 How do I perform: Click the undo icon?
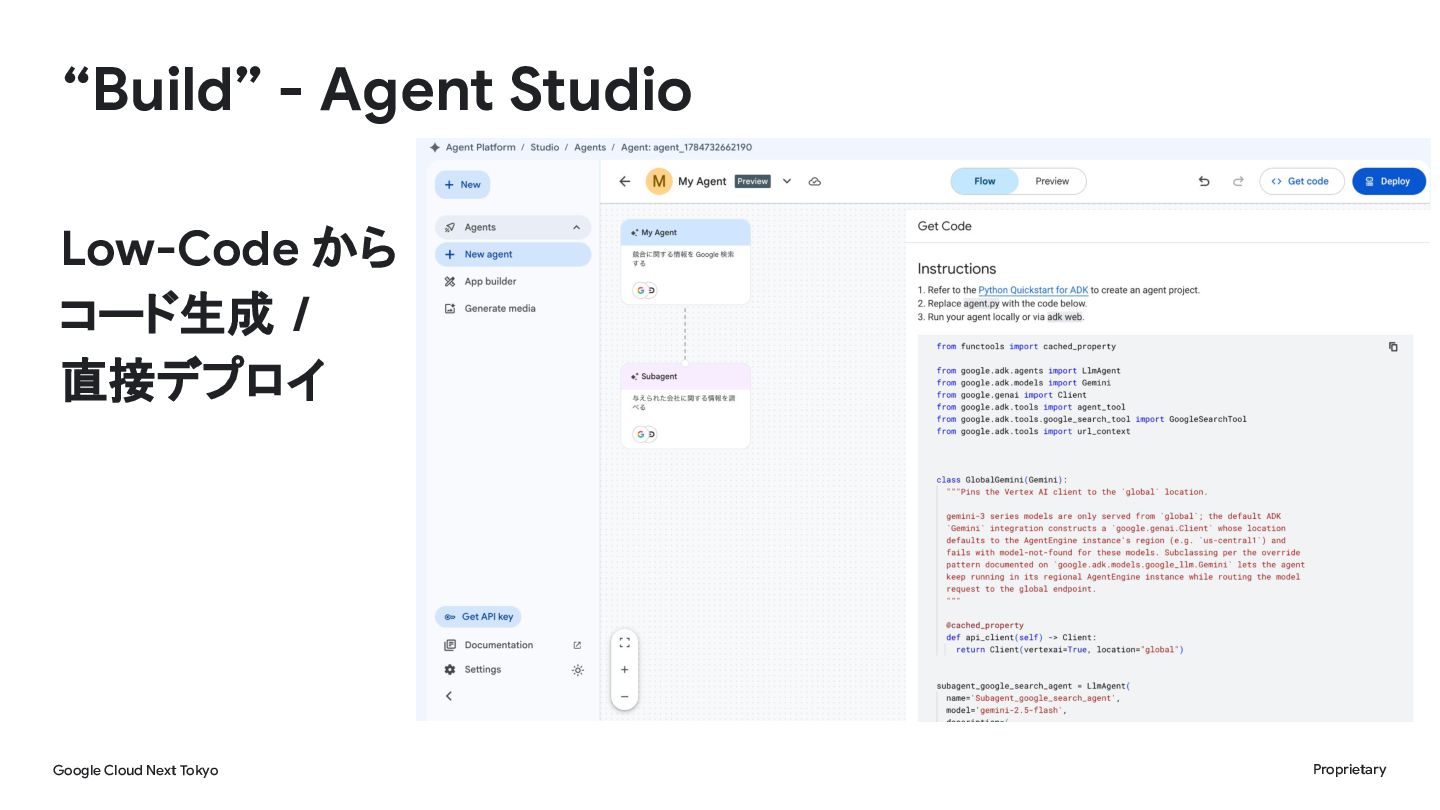pos(1204,182)
